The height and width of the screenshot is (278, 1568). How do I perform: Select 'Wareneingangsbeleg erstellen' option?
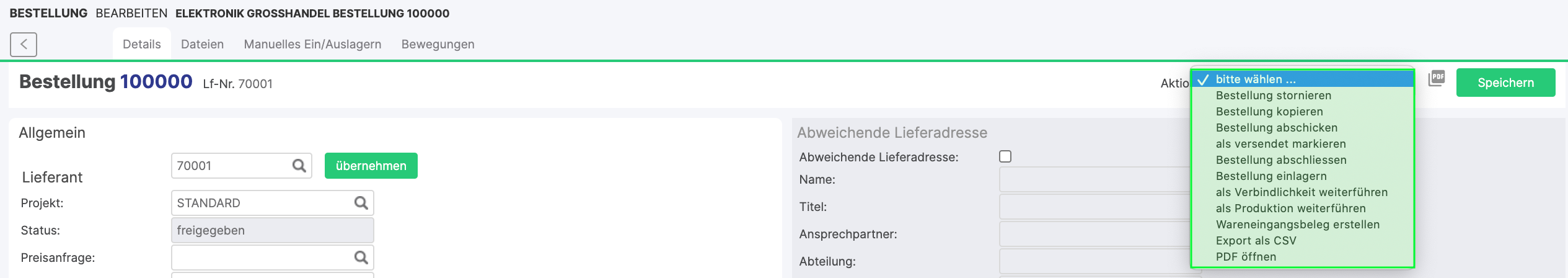coord(1297,225)
